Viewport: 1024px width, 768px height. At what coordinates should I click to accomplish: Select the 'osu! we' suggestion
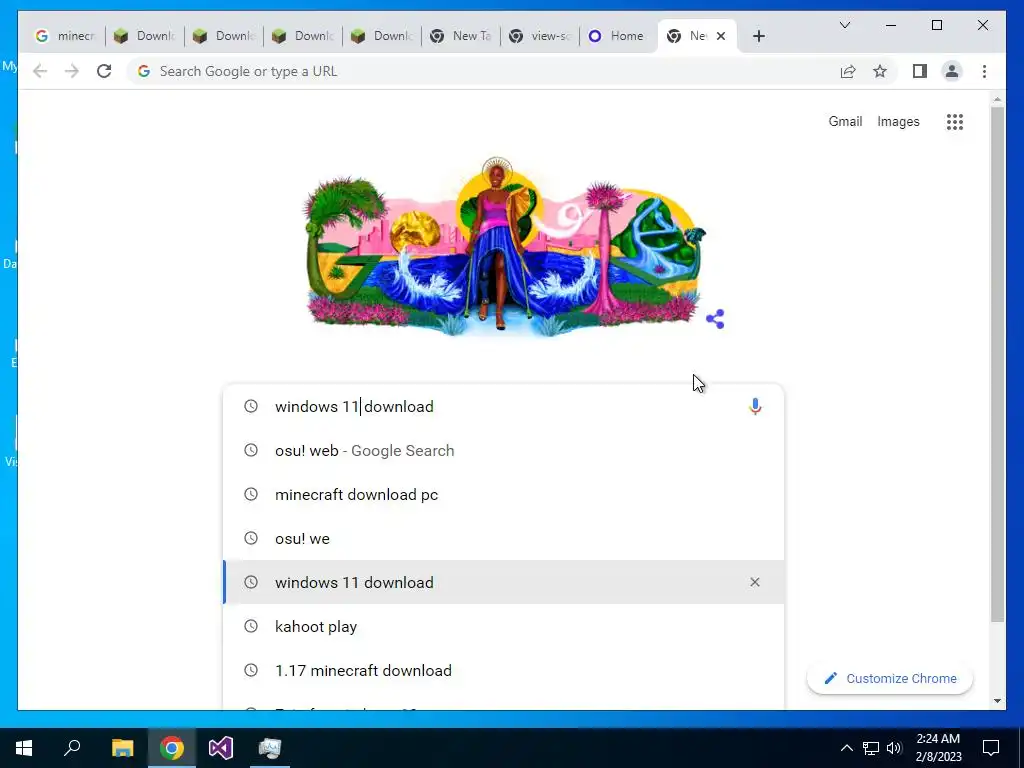coord(504,539)
